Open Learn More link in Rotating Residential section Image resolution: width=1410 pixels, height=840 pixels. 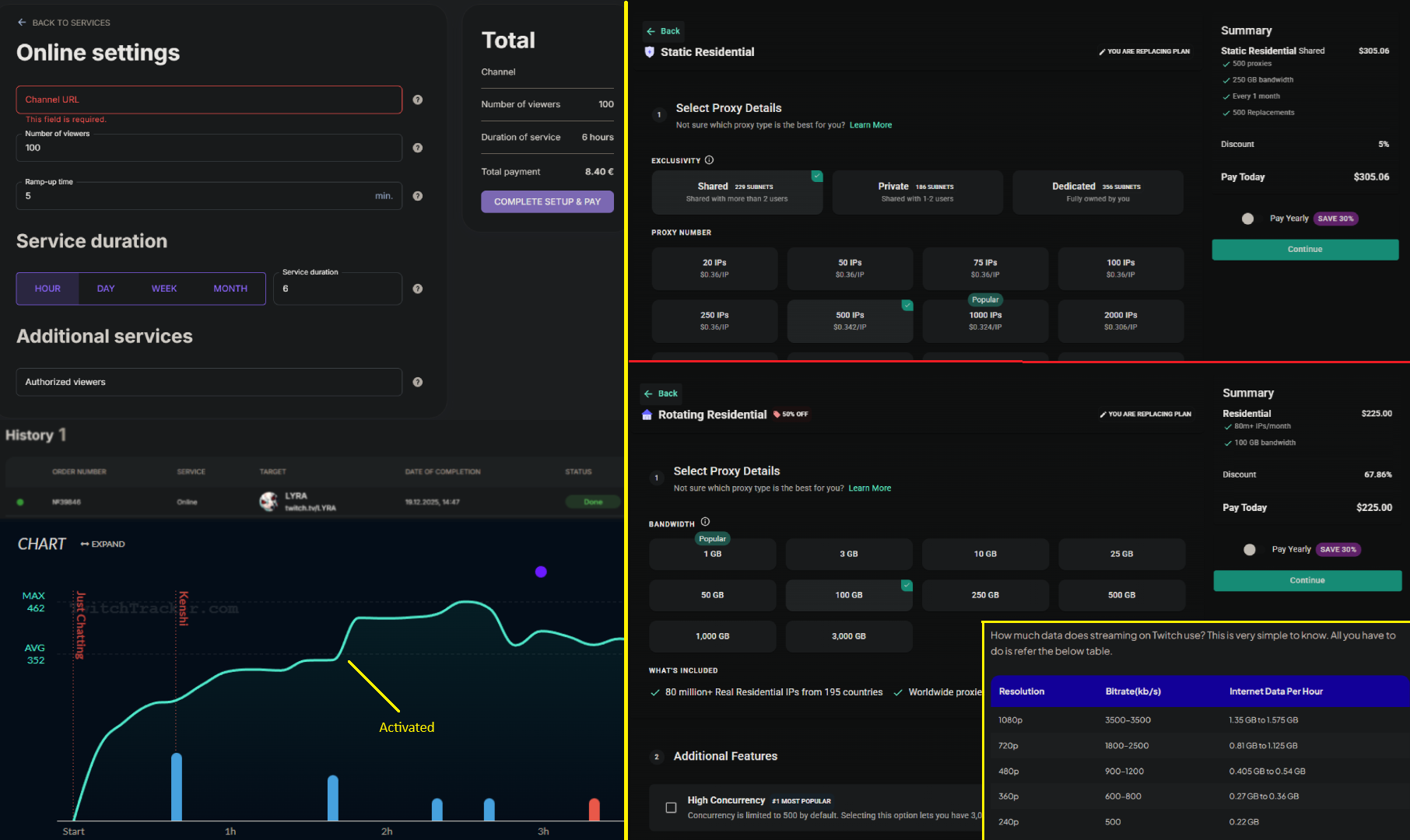[870, 488]
